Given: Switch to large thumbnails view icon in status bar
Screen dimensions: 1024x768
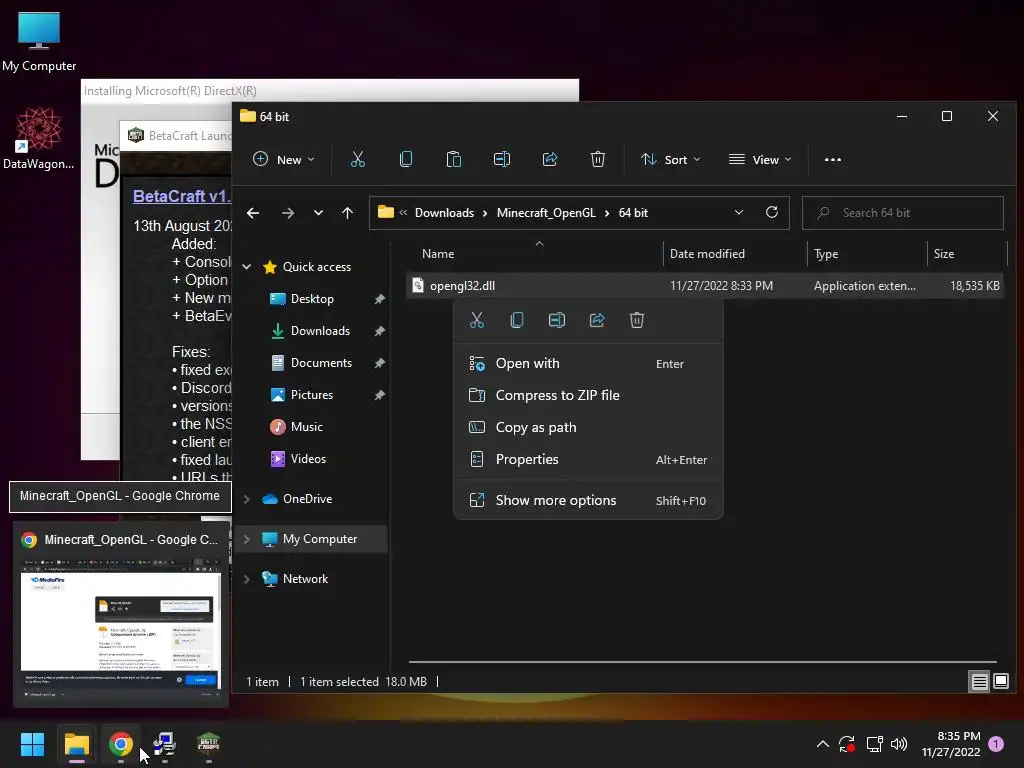Looking at the screenshot, I should click(x=1000, y=682).
